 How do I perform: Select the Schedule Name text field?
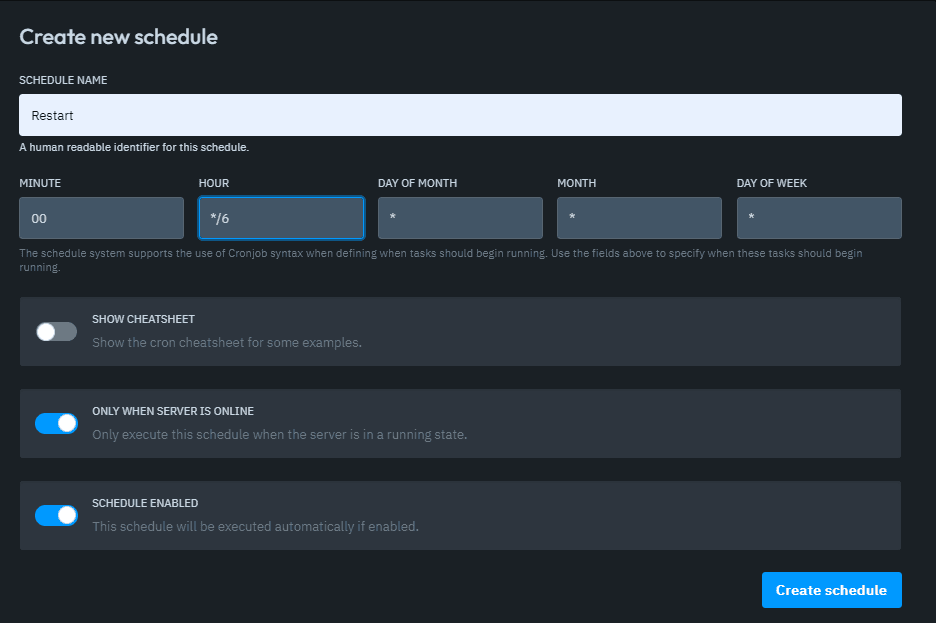click(460, 115)
